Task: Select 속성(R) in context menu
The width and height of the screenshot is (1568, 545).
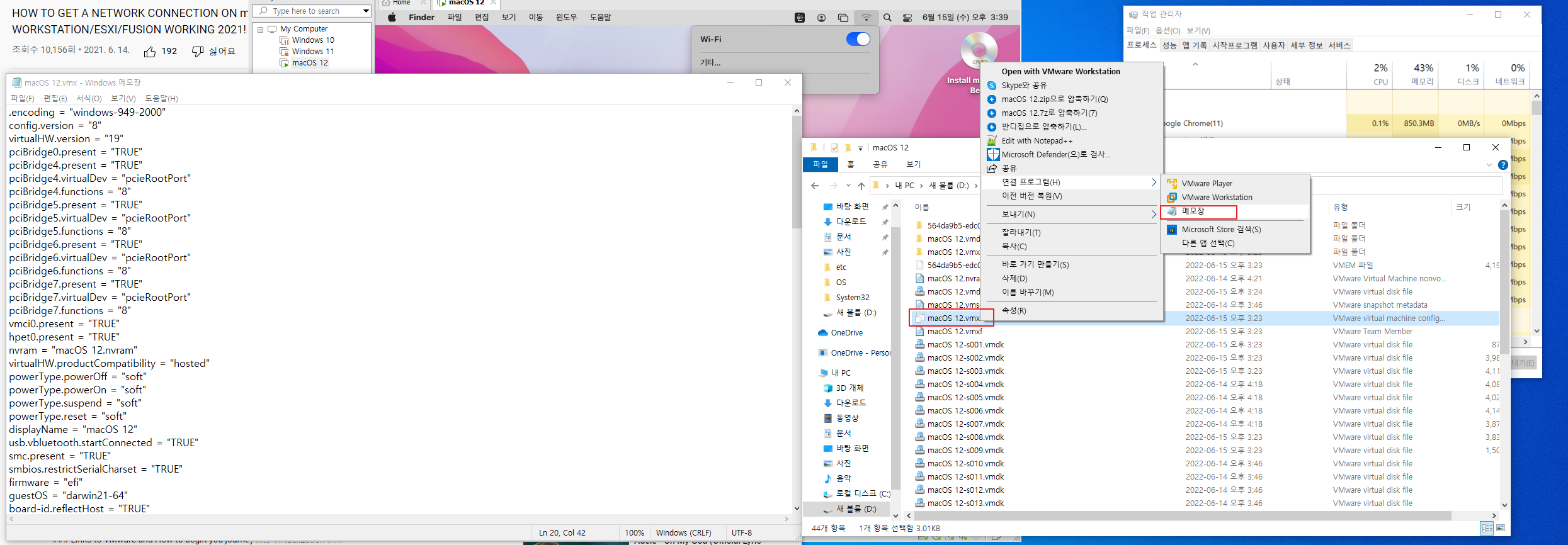Action: coord(1014,311)
